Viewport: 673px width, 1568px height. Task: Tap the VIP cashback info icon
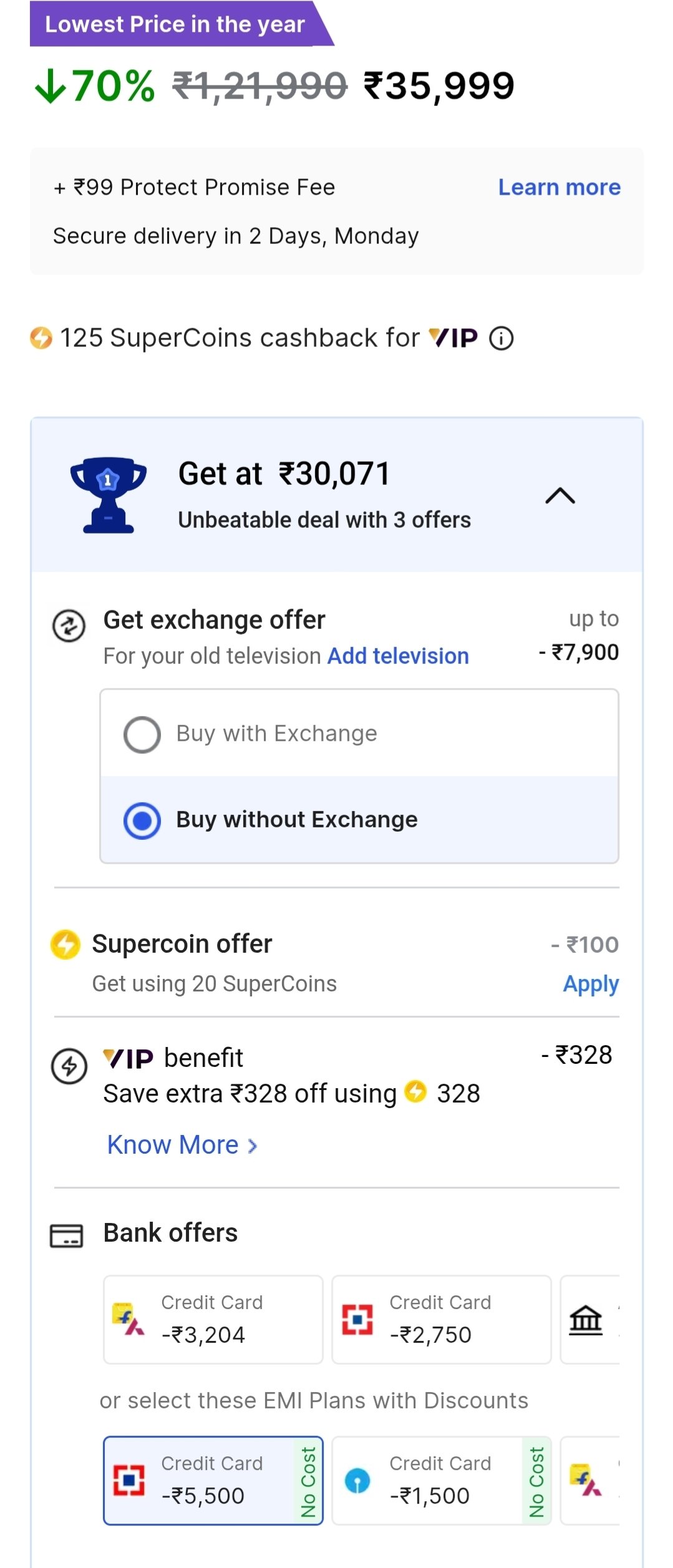[501, 338]
